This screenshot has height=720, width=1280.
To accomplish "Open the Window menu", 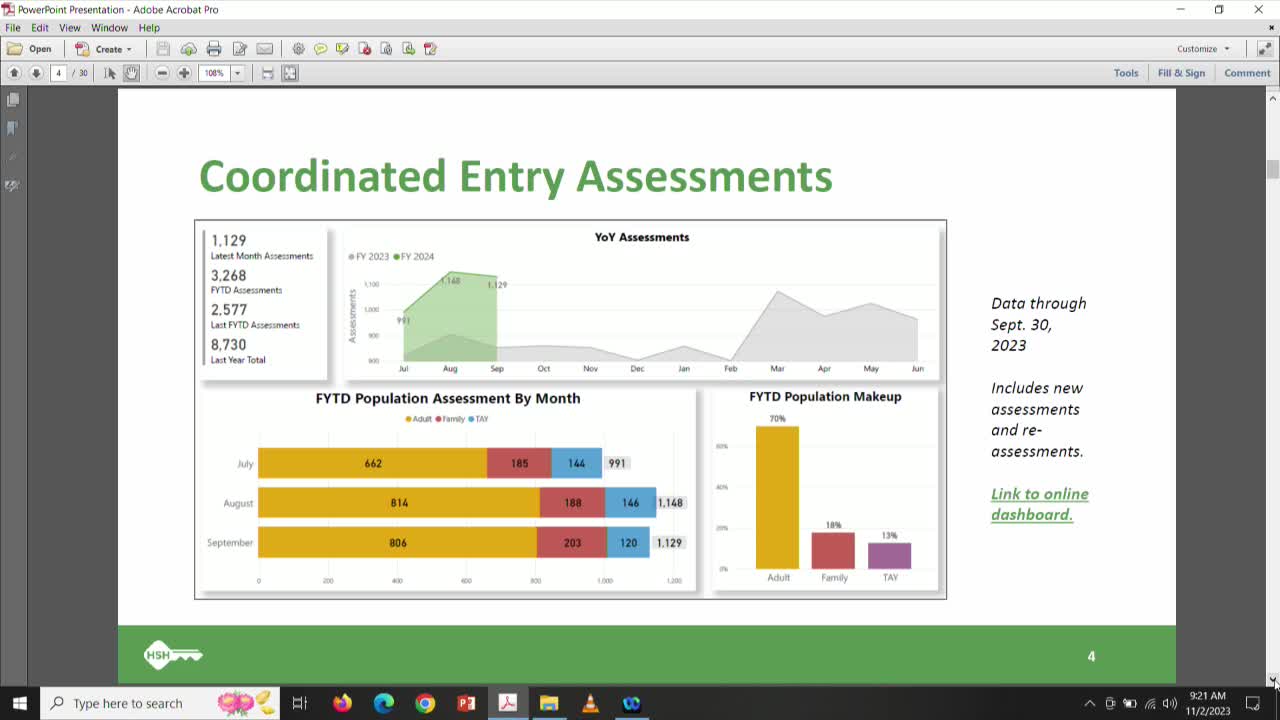I will (x=110, y=28).
